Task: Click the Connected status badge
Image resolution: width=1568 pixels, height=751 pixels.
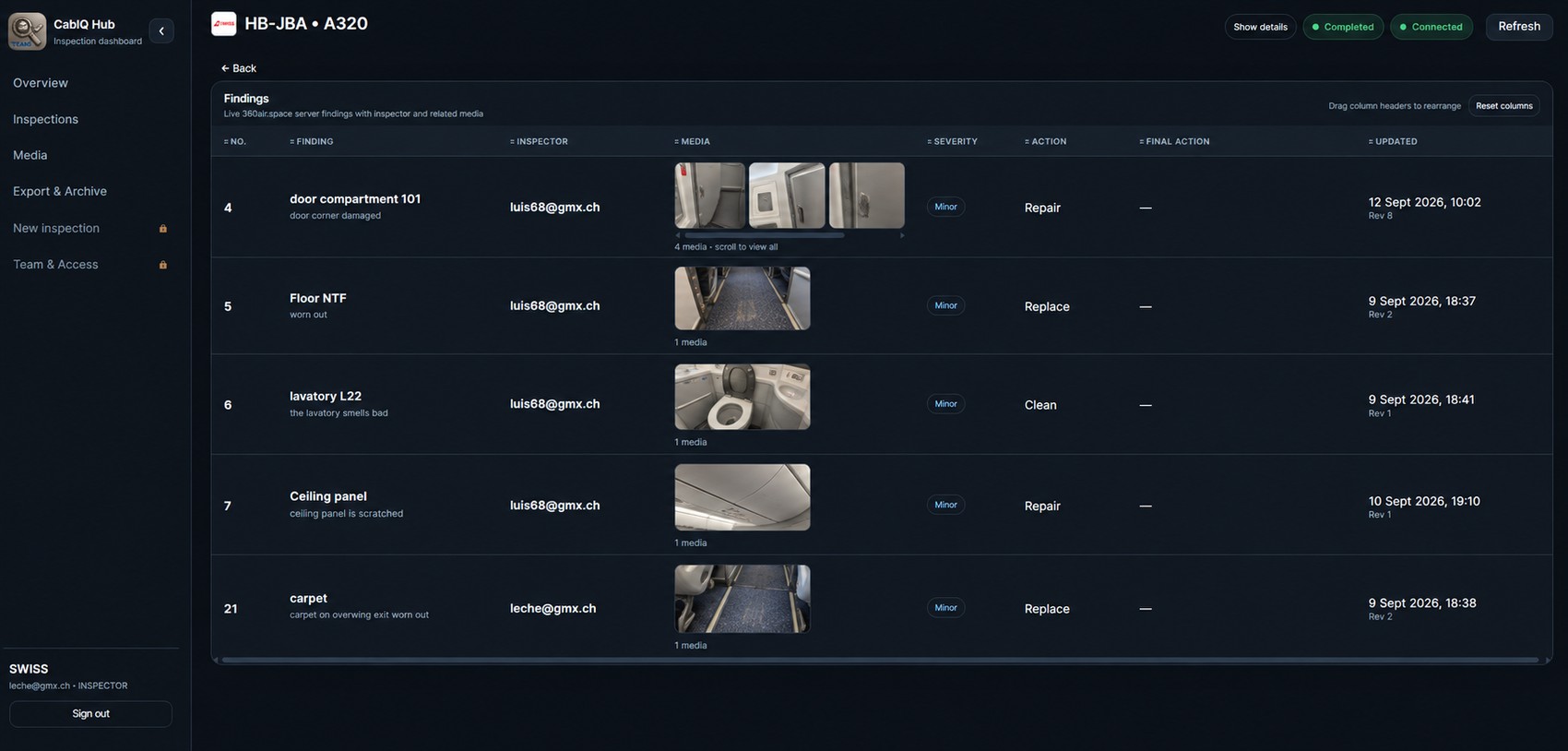Action: tap(1431, 27)
